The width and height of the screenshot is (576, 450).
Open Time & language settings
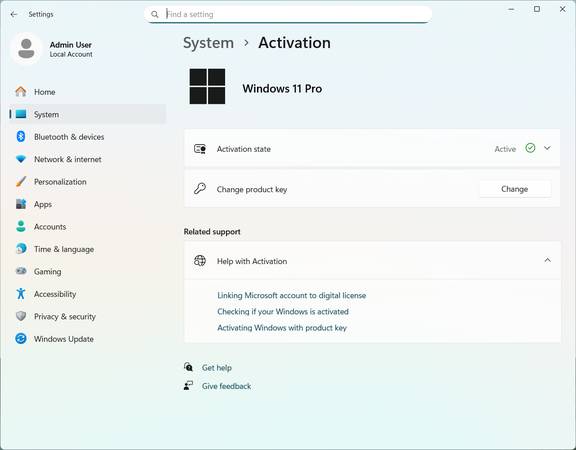88,249
